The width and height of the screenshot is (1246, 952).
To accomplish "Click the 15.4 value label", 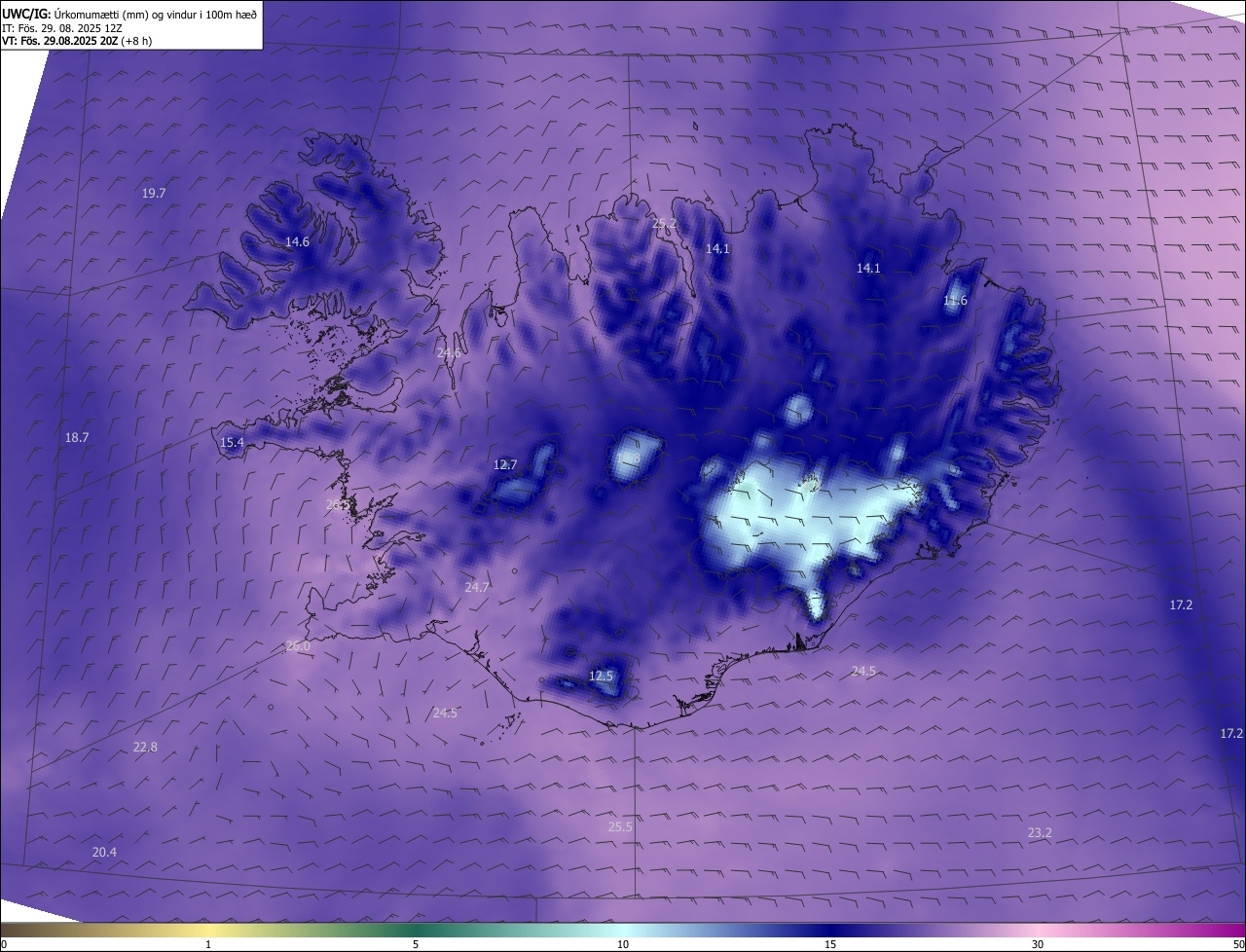I will click(232, 443).
